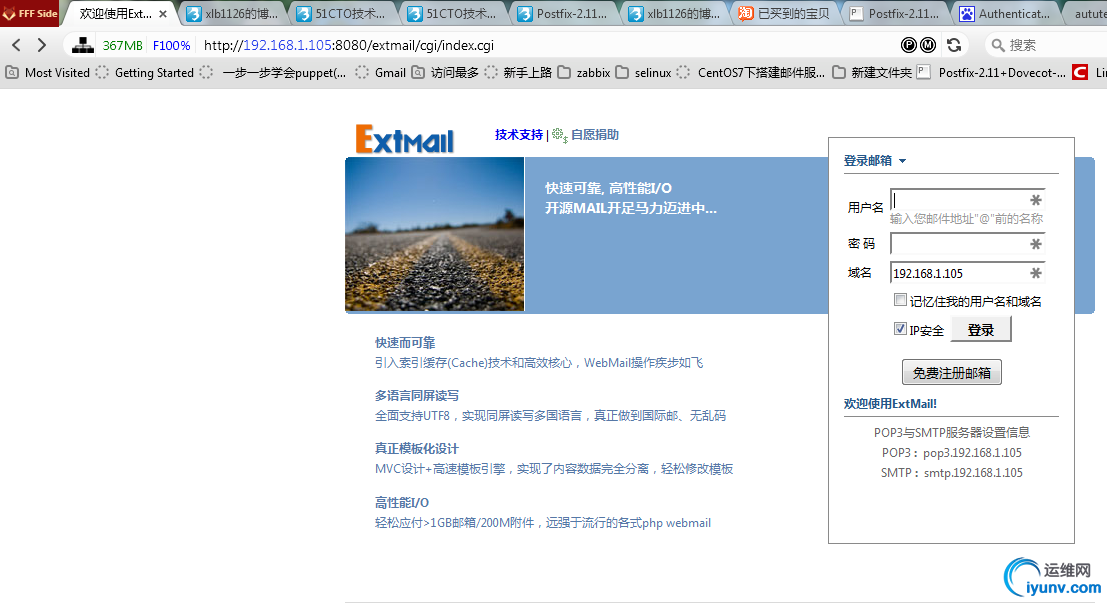This screenshot has height=604, width=1107.
Task: Untick the IP安全 checkbox
Action: [900, 328]
